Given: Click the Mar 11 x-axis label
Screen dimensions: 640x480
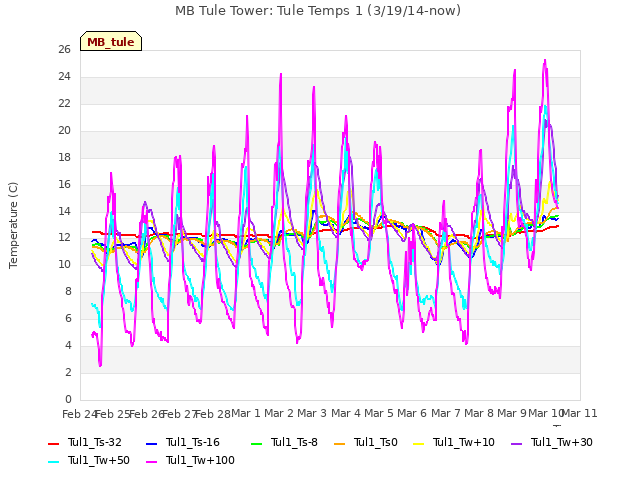Looking at the screenshot, I should point(580,413).
